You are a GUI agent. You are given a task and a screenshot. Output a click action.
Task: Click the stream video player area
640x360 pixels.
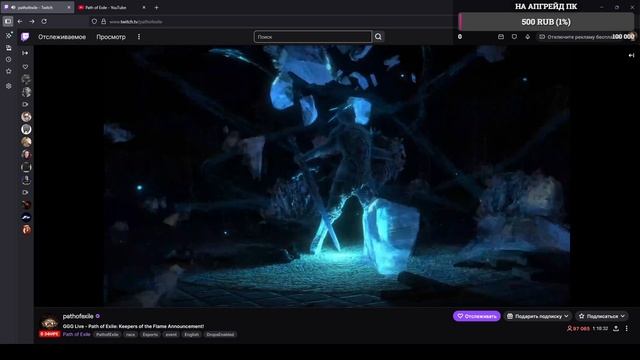(x=337, y=176)
